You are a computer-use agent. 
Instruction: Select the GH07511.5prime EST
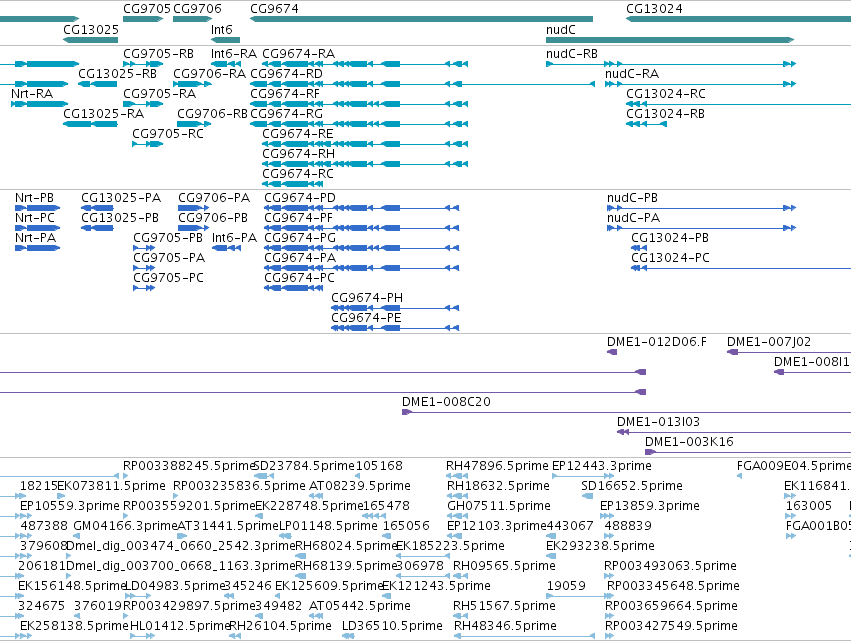point(499,506)
